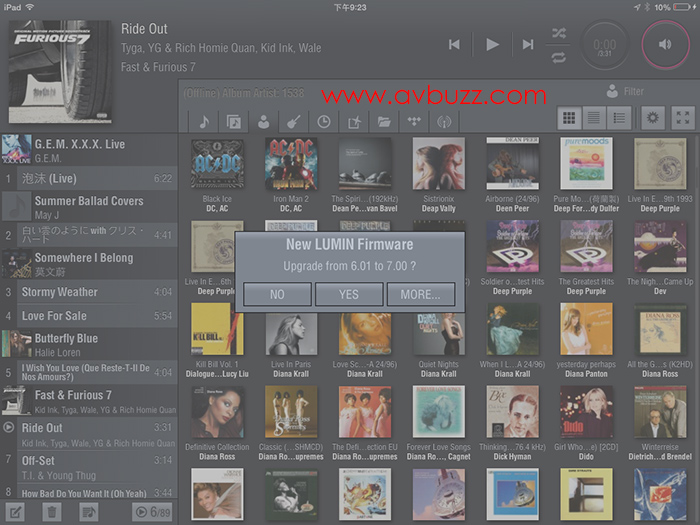The image size is (700, 525).
Task: Browse by song using the music note tab
Action: 204,121
